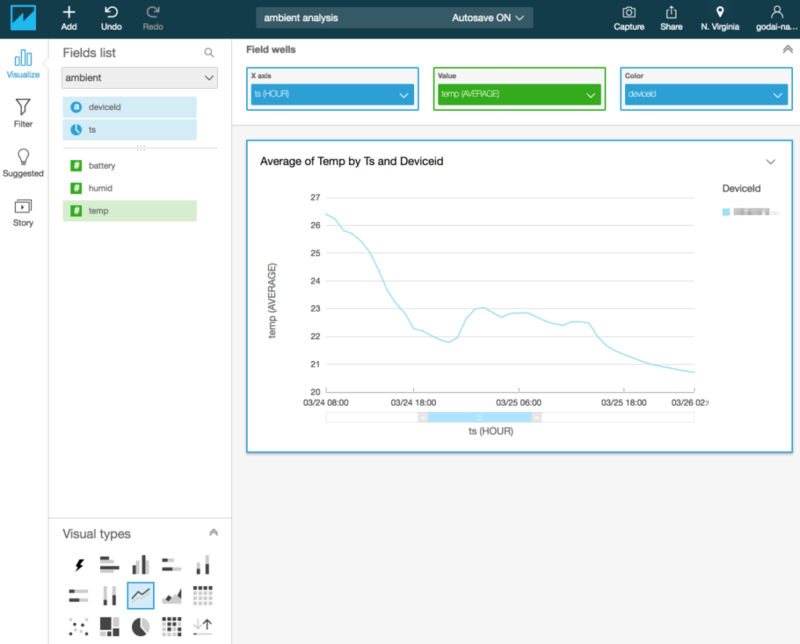Open the Story tab in the sidebar

point(23,213)
